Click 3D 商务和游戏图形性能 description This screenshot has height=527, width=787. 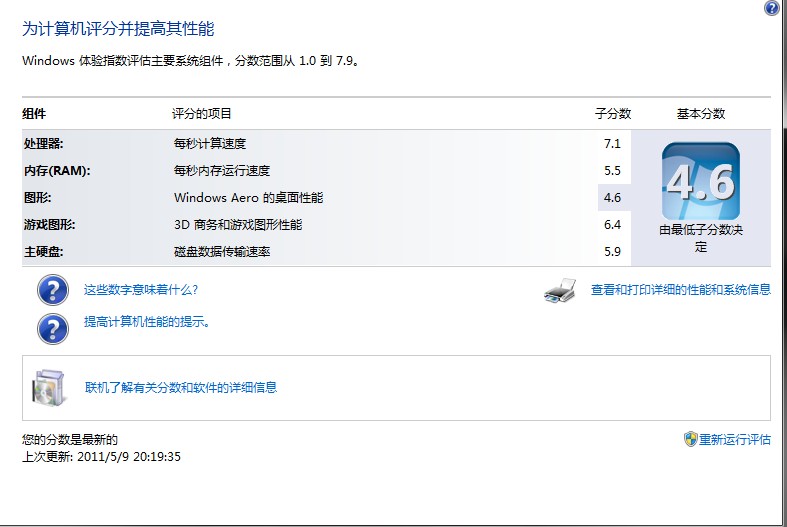(238, 225)
